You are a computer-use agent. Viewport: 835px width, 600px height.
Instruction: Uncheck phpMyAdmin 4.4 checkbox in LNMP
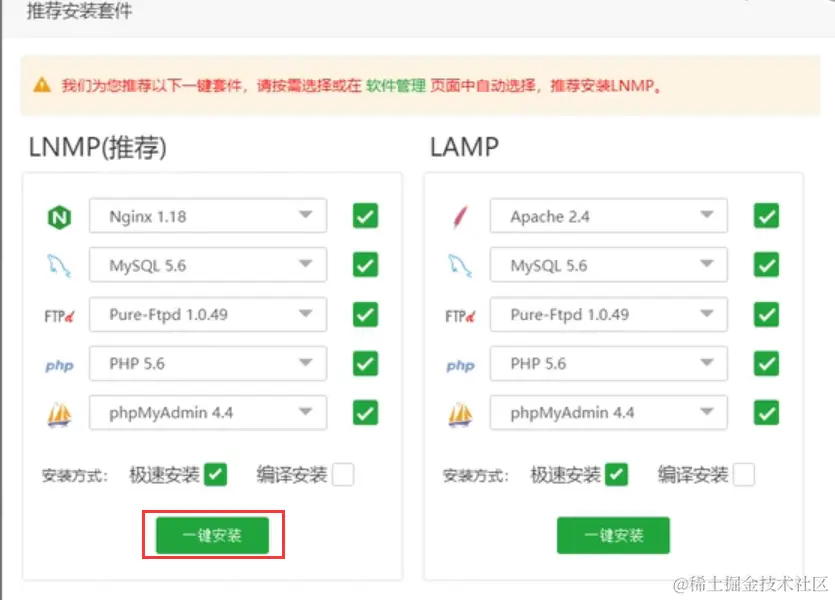[x=365, y=413]
